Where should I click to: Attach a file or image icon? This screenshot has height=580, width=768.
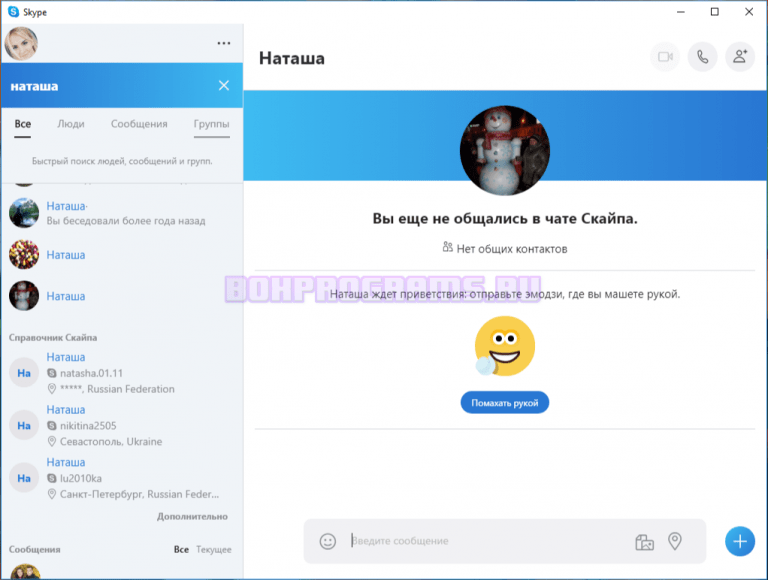click(x=645, y=542)
